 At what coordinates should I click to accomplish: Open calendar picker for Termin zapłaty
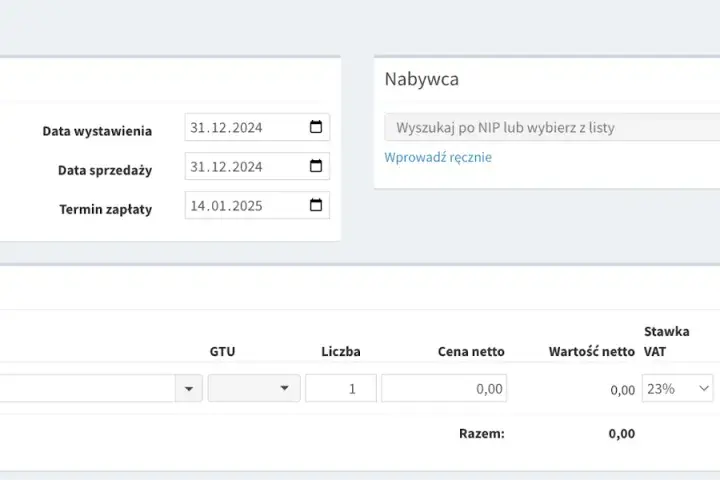pyautogui.click(x=316, y=205)
